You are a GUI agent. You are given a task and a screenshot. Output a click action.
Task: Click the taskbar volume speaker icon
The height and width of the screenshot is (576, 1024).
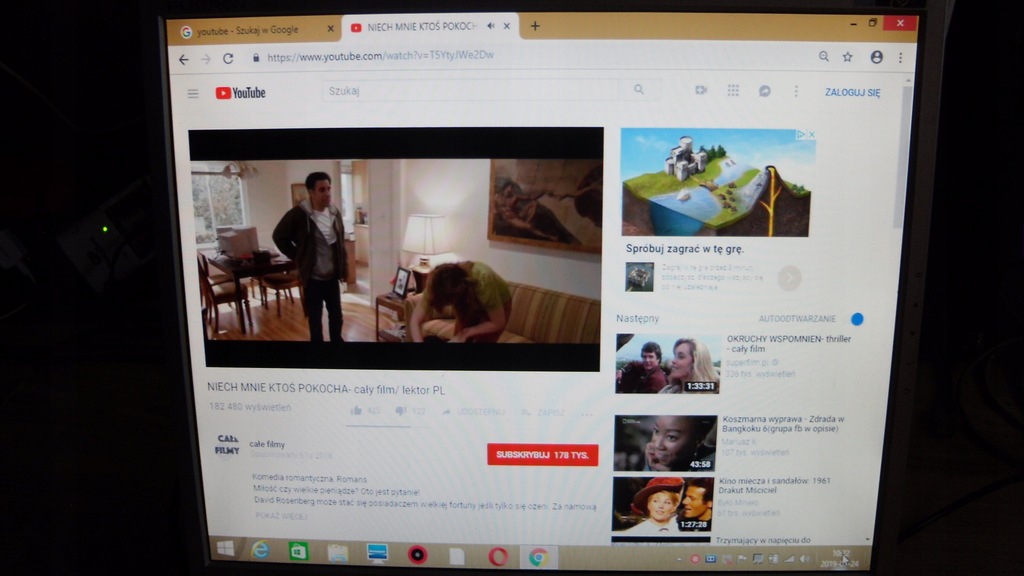point(804,559)
